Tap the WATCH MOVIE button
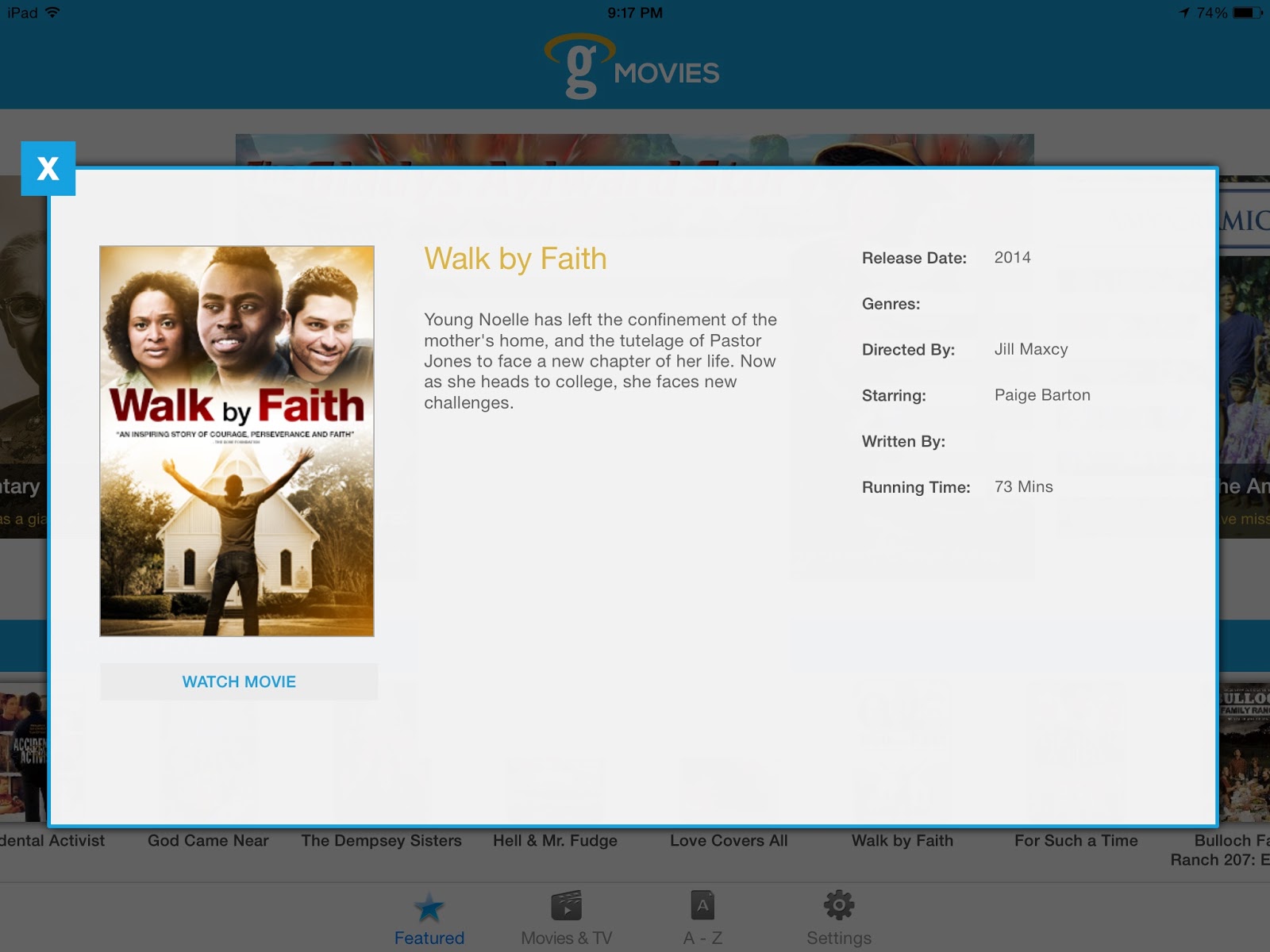Screen dimensions: 1270x952 point(239,681)
